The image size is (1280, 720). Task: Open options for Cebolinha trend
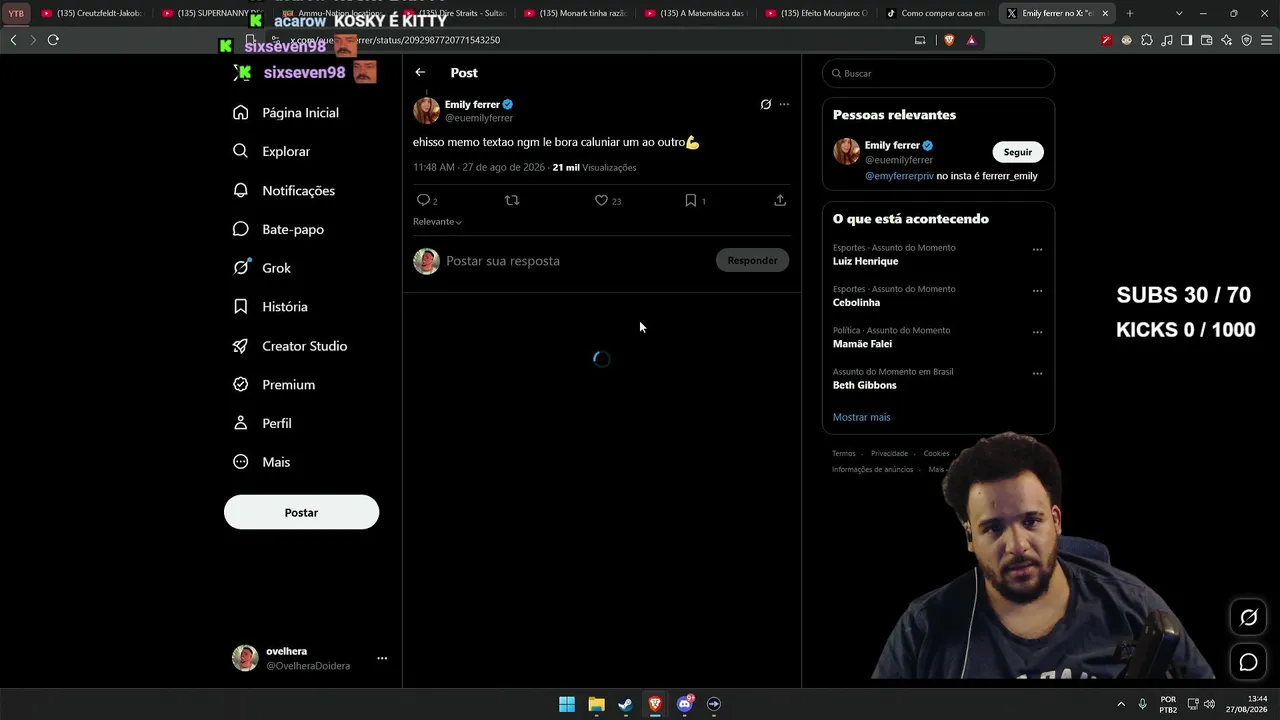[x=1037, y=291]
